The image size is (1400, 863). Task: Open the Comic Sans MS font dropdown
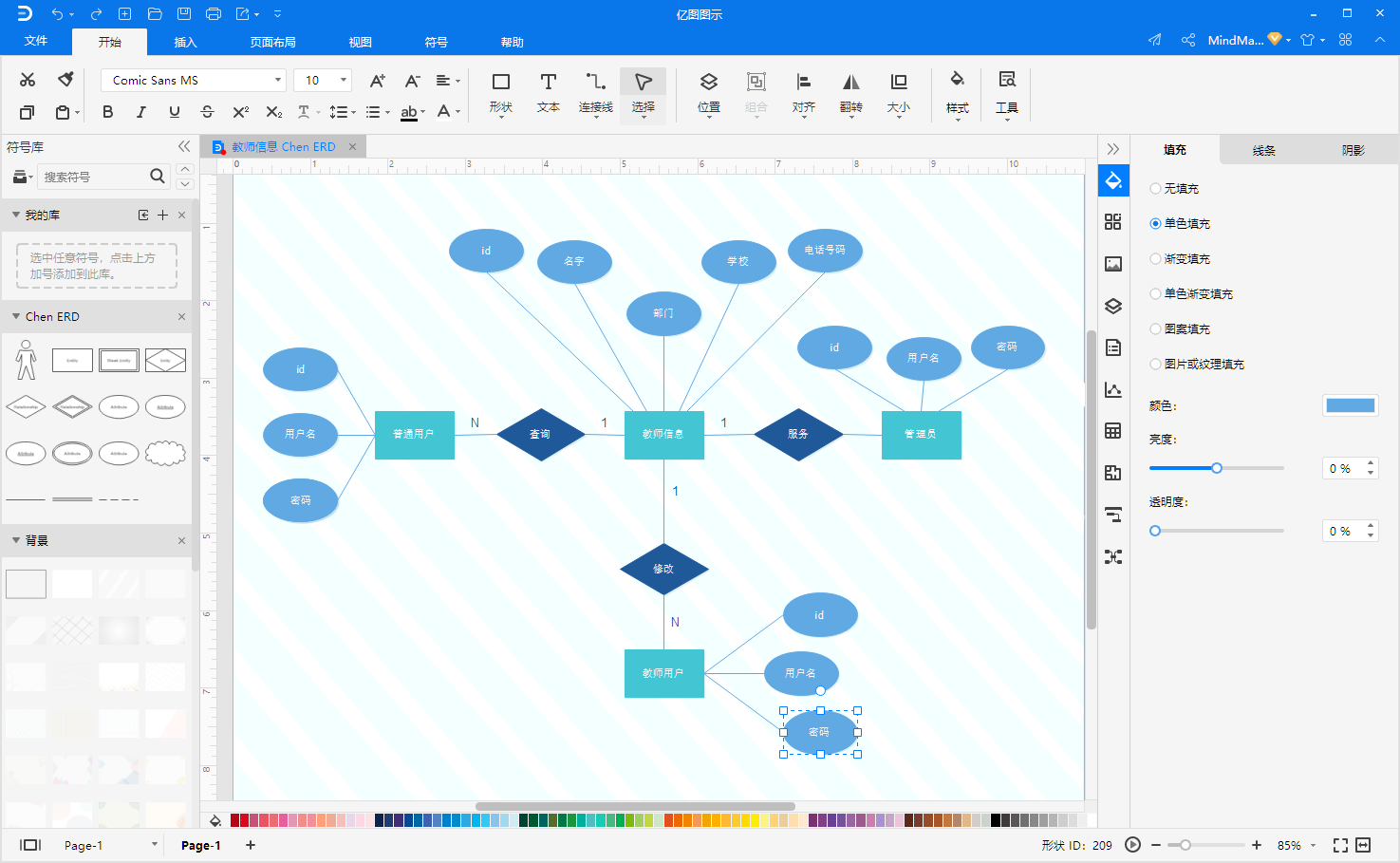pos(193,81)
